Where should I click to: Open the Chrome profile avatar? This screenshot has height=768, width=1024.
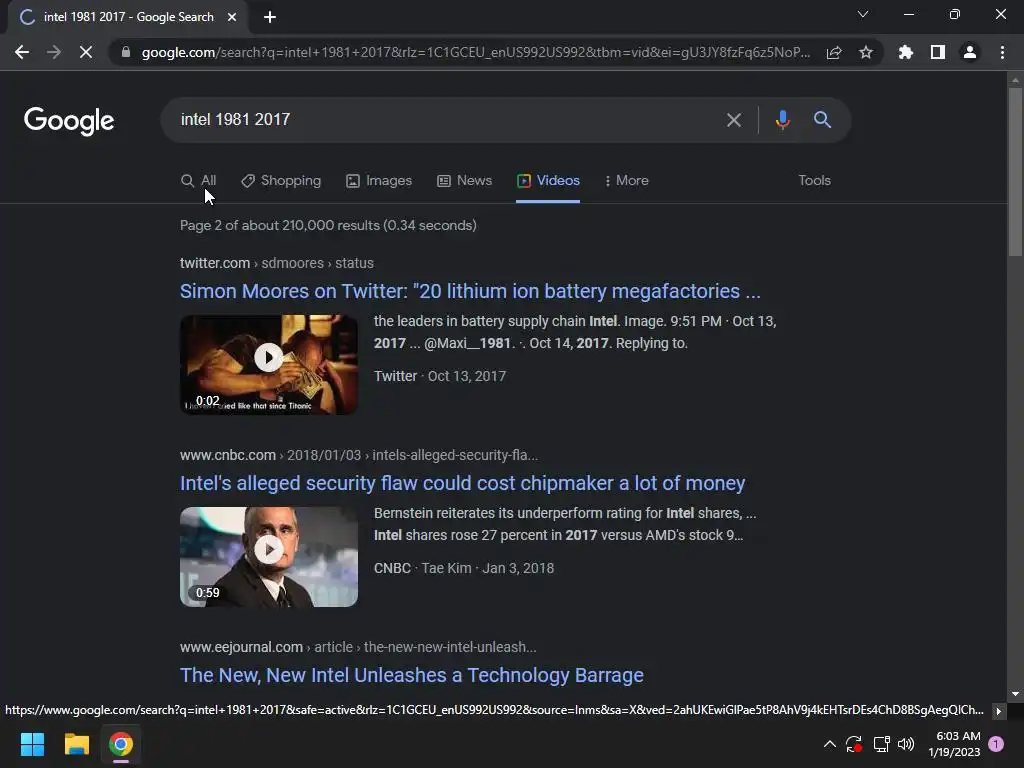pyautogui.click(x=970, y=52)
